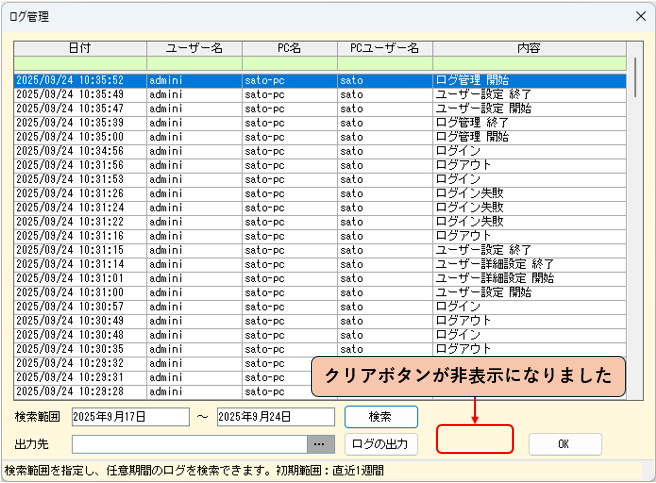Sort by the ユーザー名 column header

(194, 48)
